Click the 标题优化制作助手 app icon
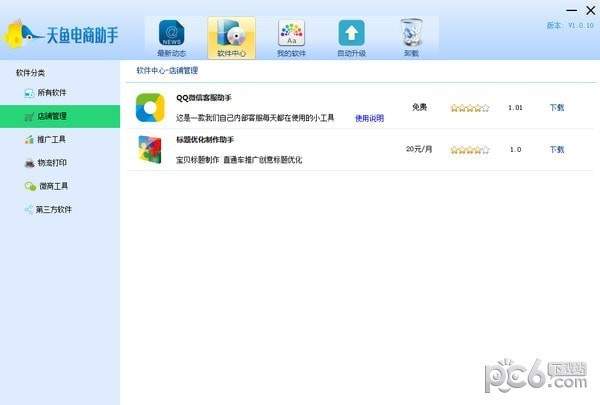600x405 pixels. pos(151,149)
